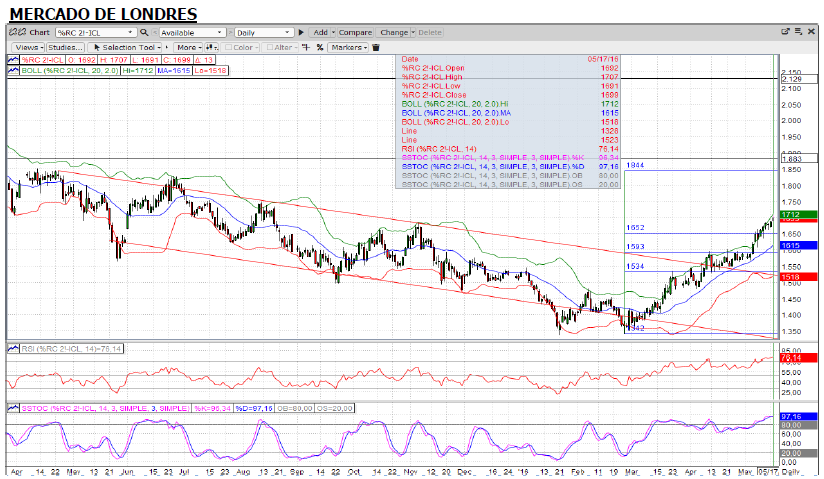Screen dimensions: 824x479
Task: Click the crosshair tool icon
Action: (306, 47)
